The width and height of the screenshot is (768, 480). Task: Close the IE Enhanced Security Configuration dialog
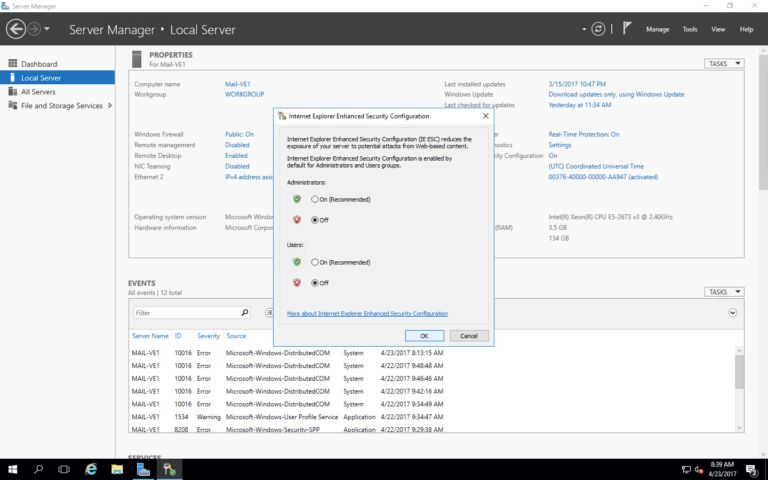click(x=485, y=116)
